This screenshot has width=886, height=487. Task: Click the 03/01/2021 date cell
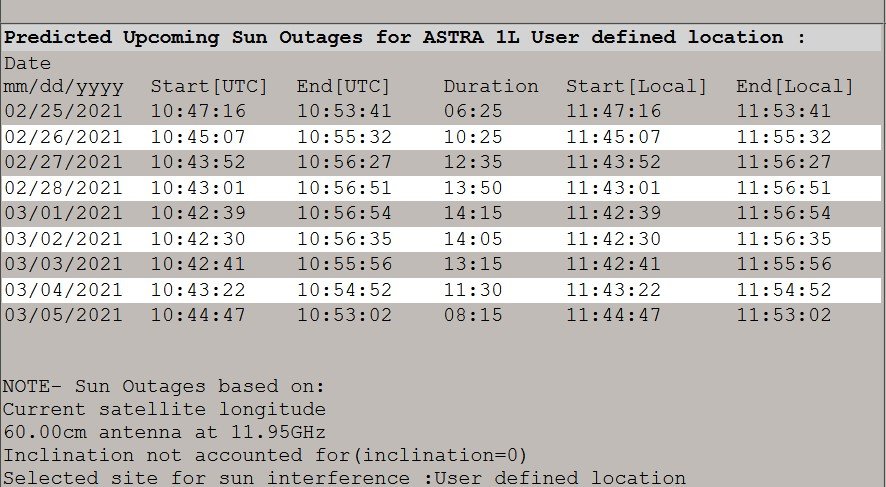pyautogui.click(x=63, y=213)
